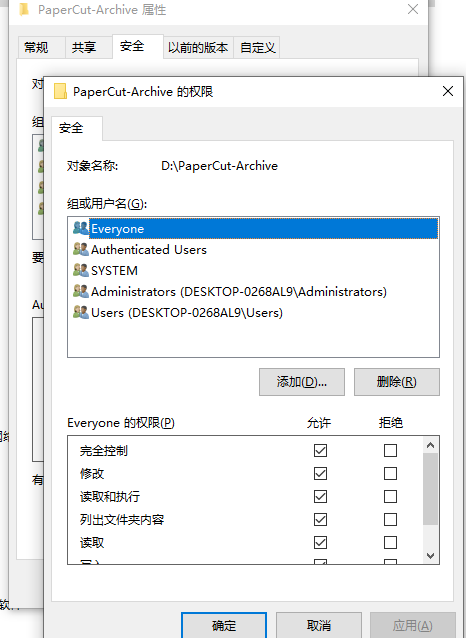Click the Everyone group icon
466x638 pixels.
[x=81, y=228]
